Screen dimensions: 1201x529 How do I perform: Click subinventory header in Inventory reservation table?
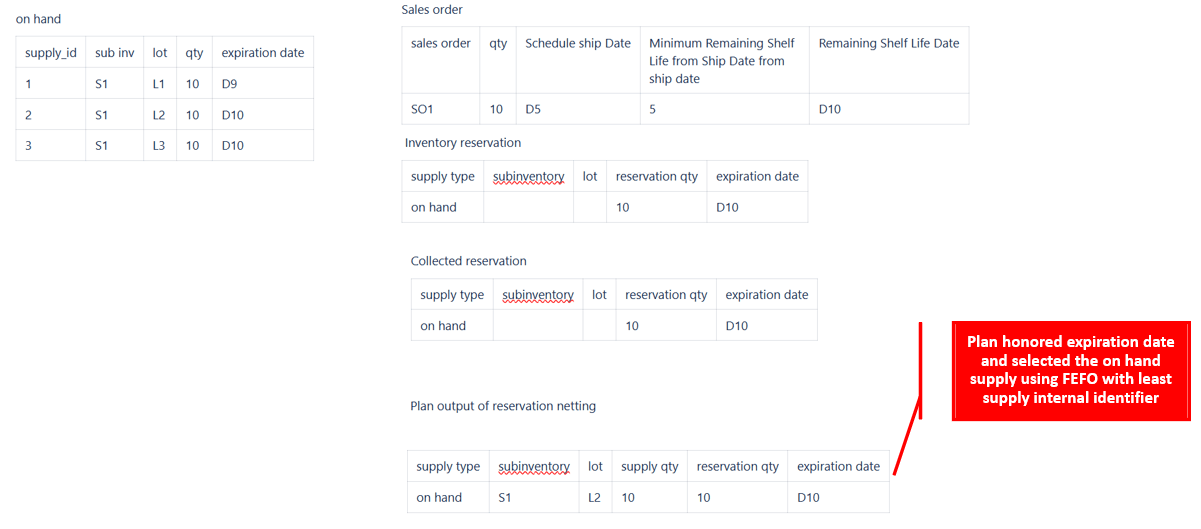pyautogui.click(x=528, y=176)
